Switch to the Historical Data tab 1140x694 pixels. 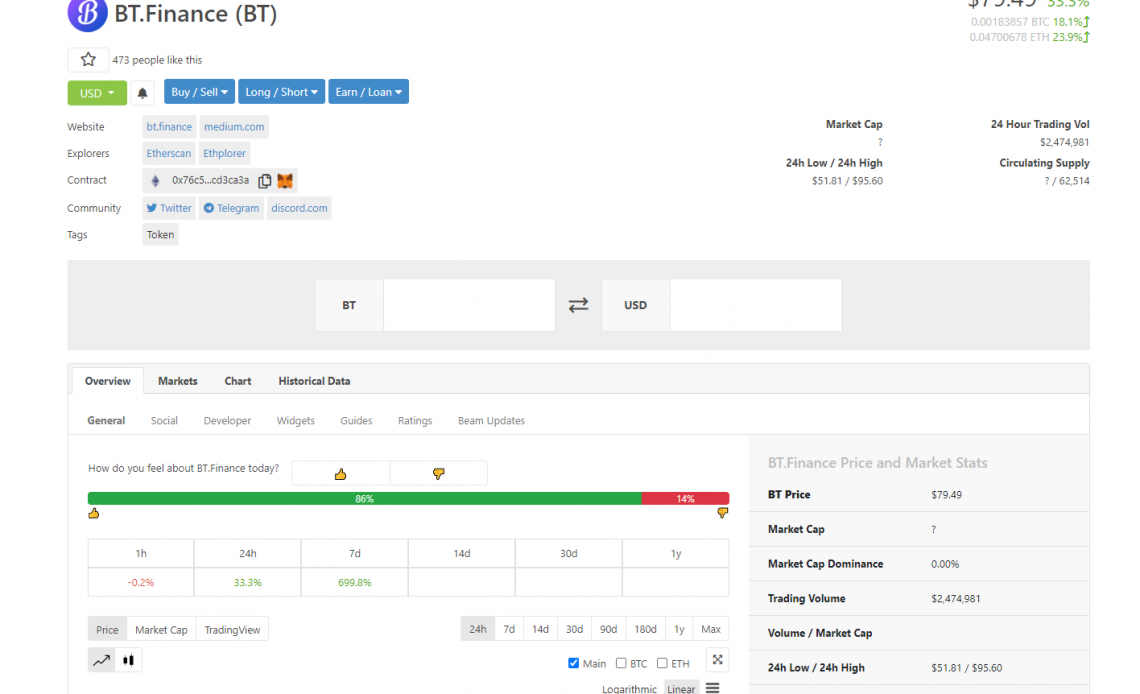[x=314, y=381]
